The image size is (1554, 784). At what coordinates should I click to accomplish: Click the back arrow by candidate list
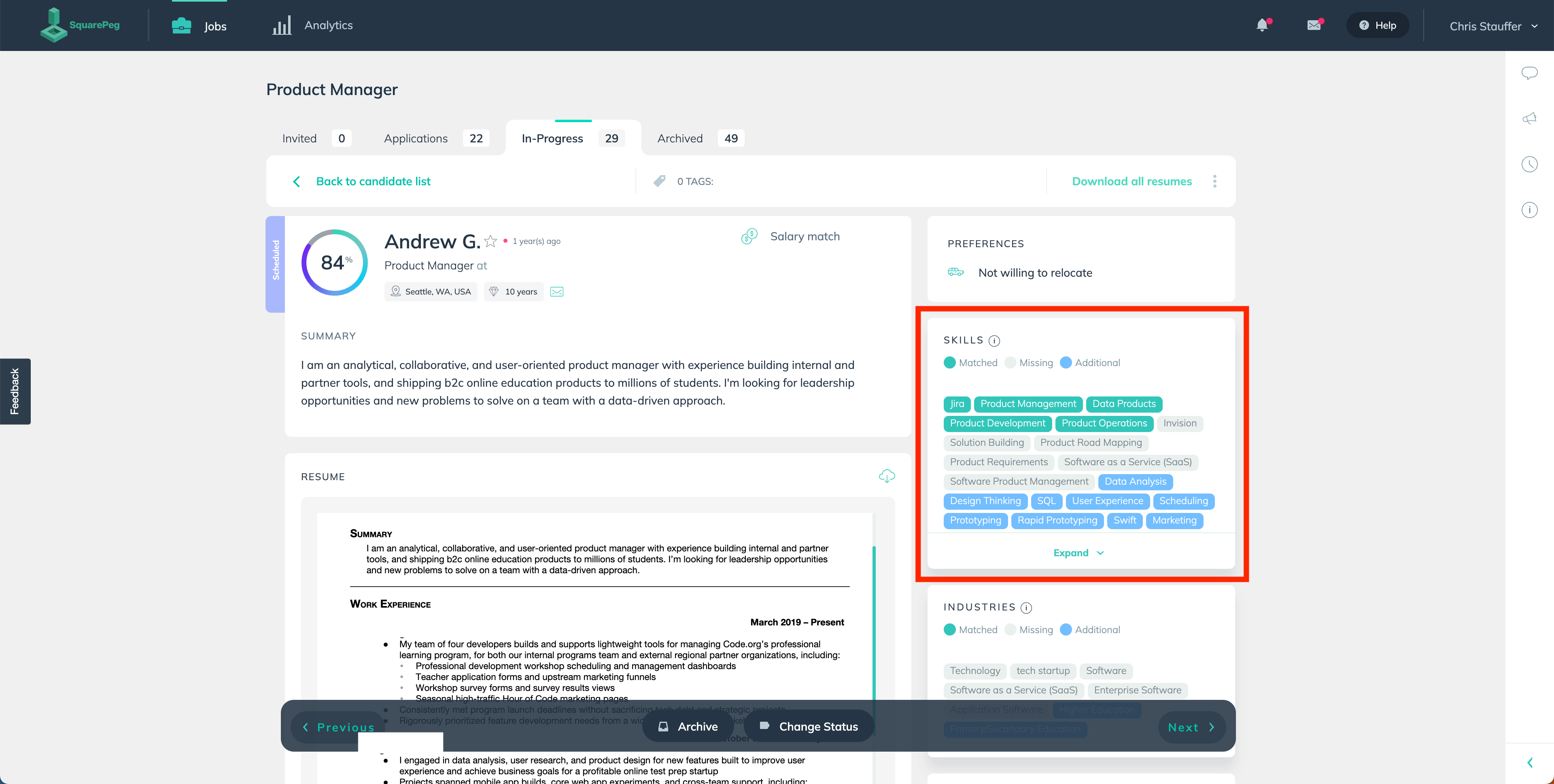(x=296, y=182)
